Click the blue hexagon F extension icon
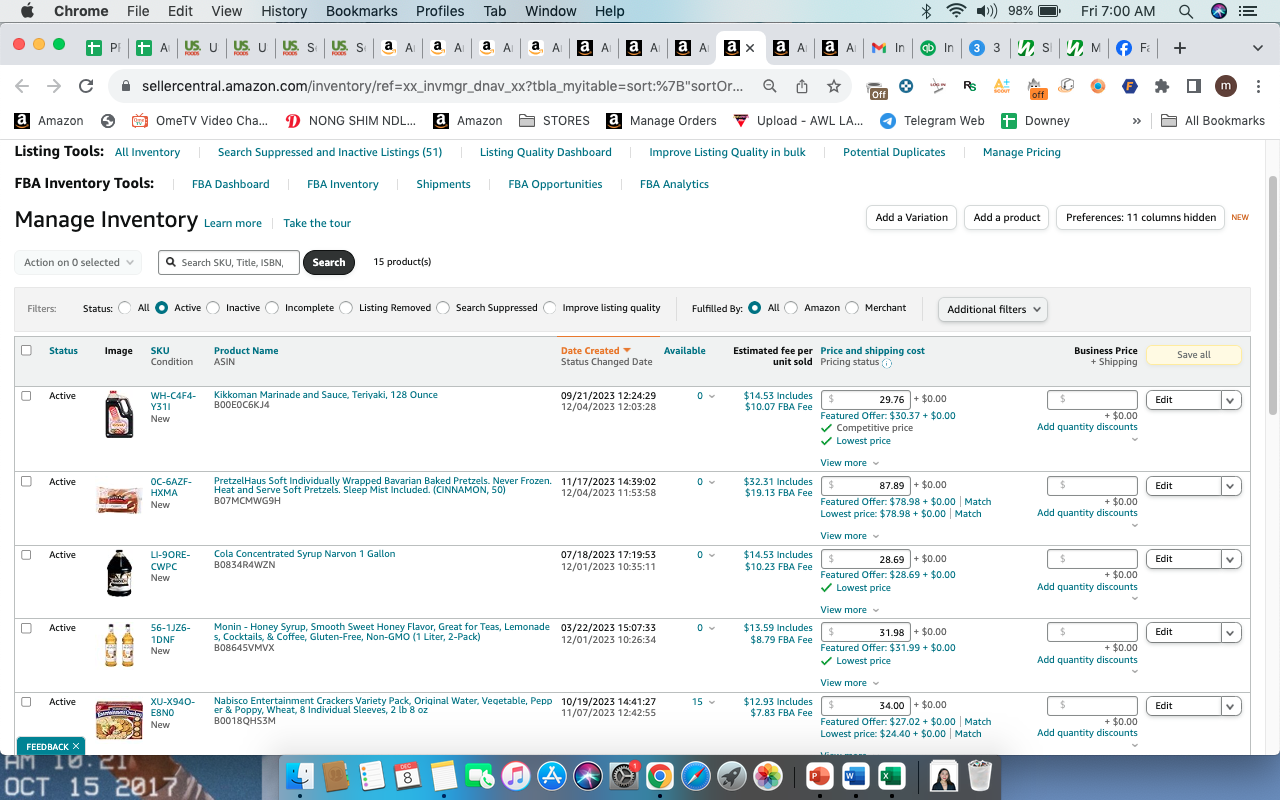This screenshot has width=1280, height=800. [x=1130, y=86]
